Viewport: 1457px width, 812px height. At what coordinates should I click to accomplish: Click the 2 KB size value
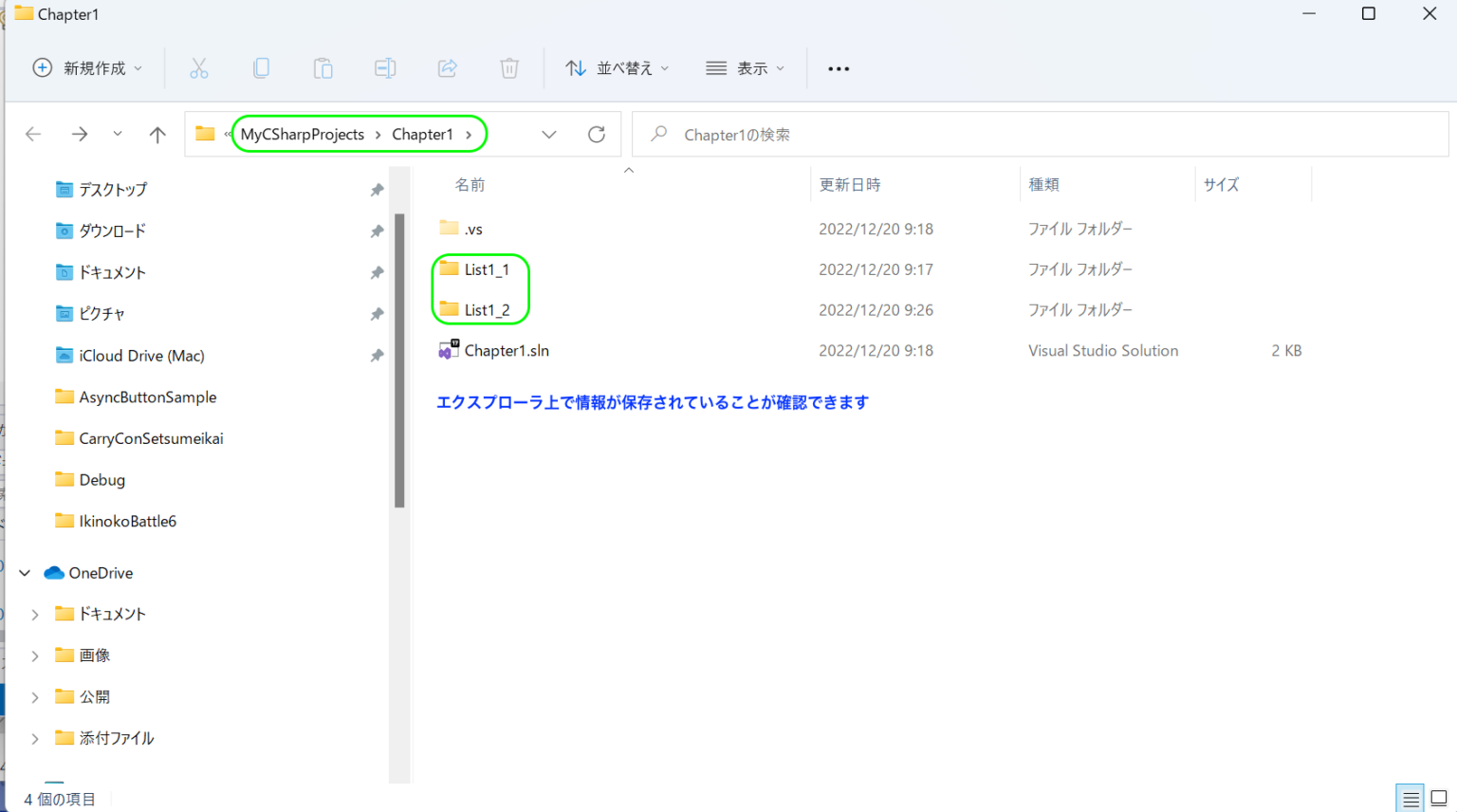pyautogui.click(x=1286, y=351)
